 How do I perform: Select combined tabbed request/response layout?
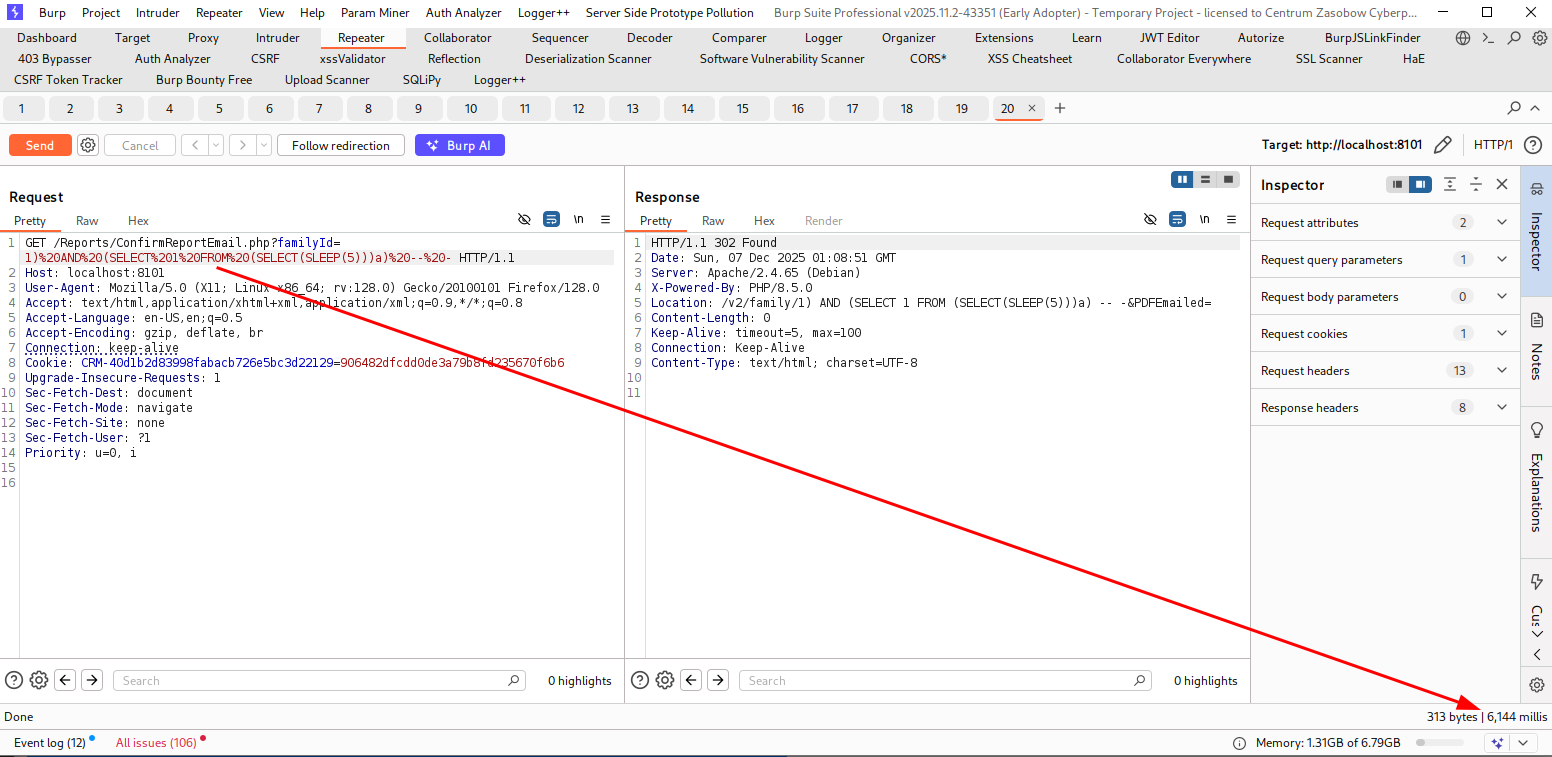pyautogui.click(x=1228, y=179)
